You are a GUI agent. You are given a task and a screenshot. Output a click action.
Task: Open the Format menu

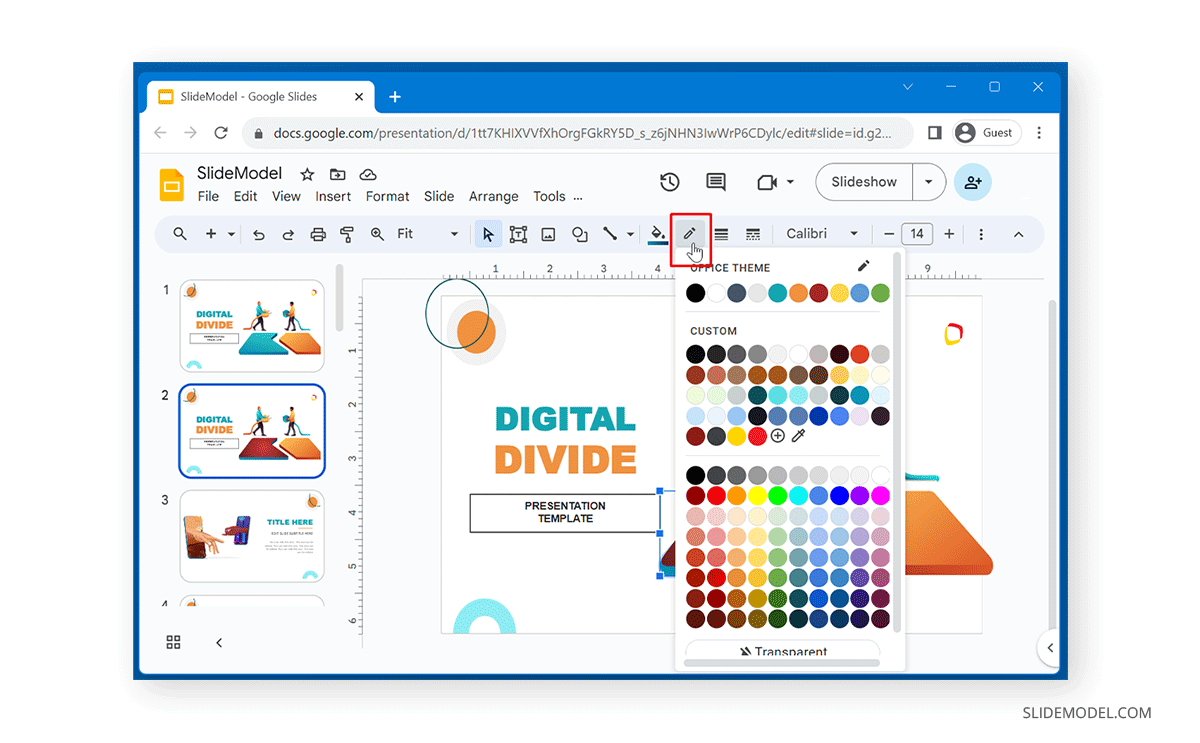(387, 196)
